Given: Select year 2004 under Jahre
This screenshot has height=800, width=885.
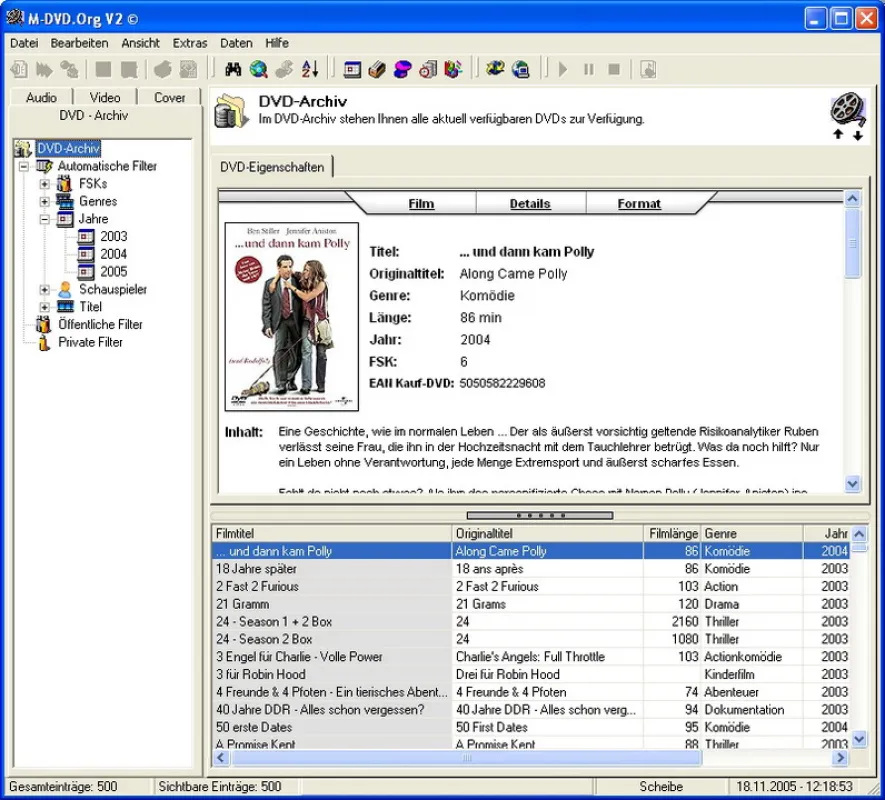Looking at the screenshot, I should pyautogui.click(x=113, y=254).
